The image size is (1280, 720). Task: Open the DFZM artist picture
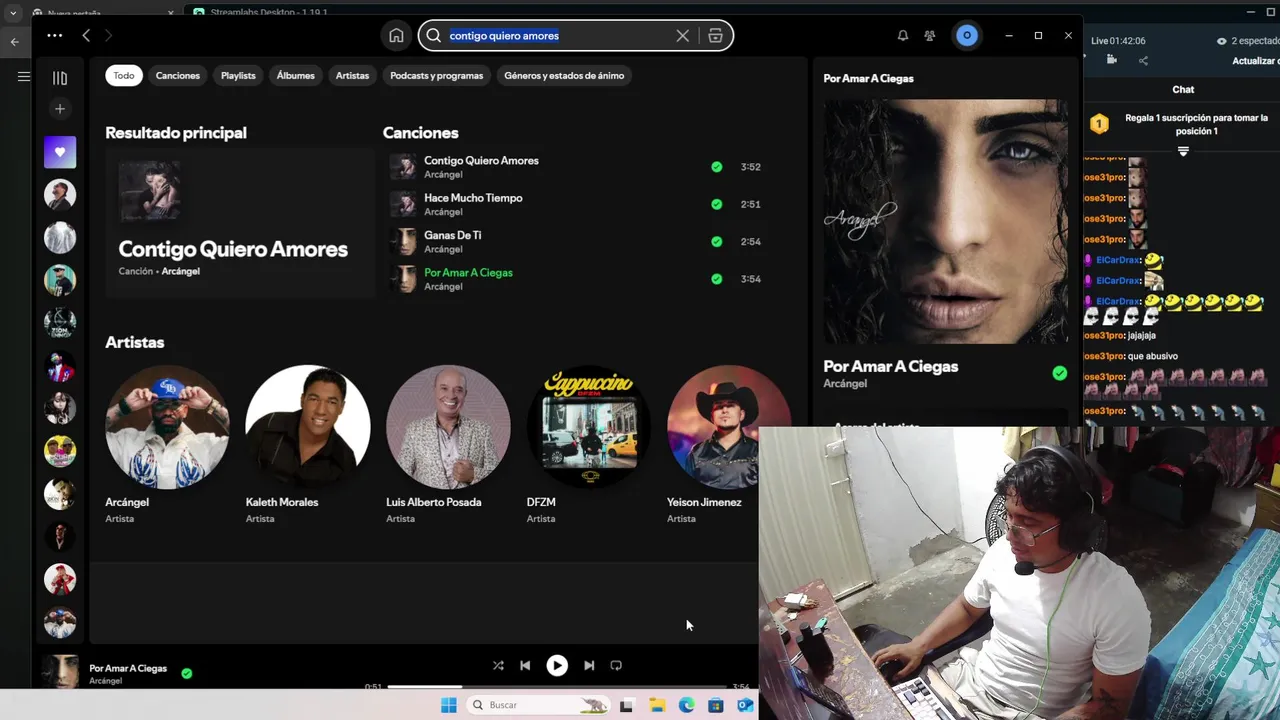coord(589,427)
